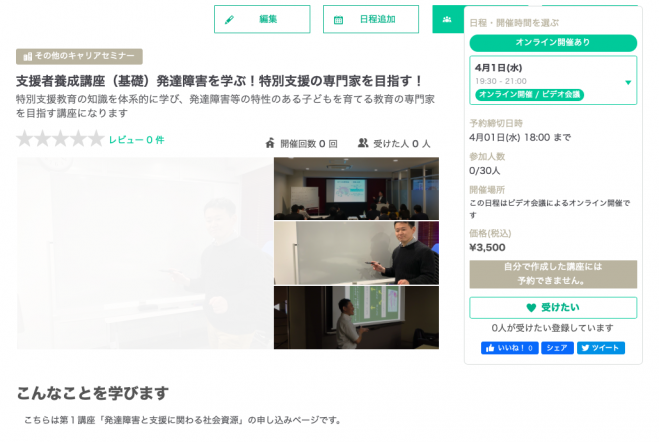659x442 pixels.
Task: Click the pencil icon in 編集 button
Action: tap(229, 20)
